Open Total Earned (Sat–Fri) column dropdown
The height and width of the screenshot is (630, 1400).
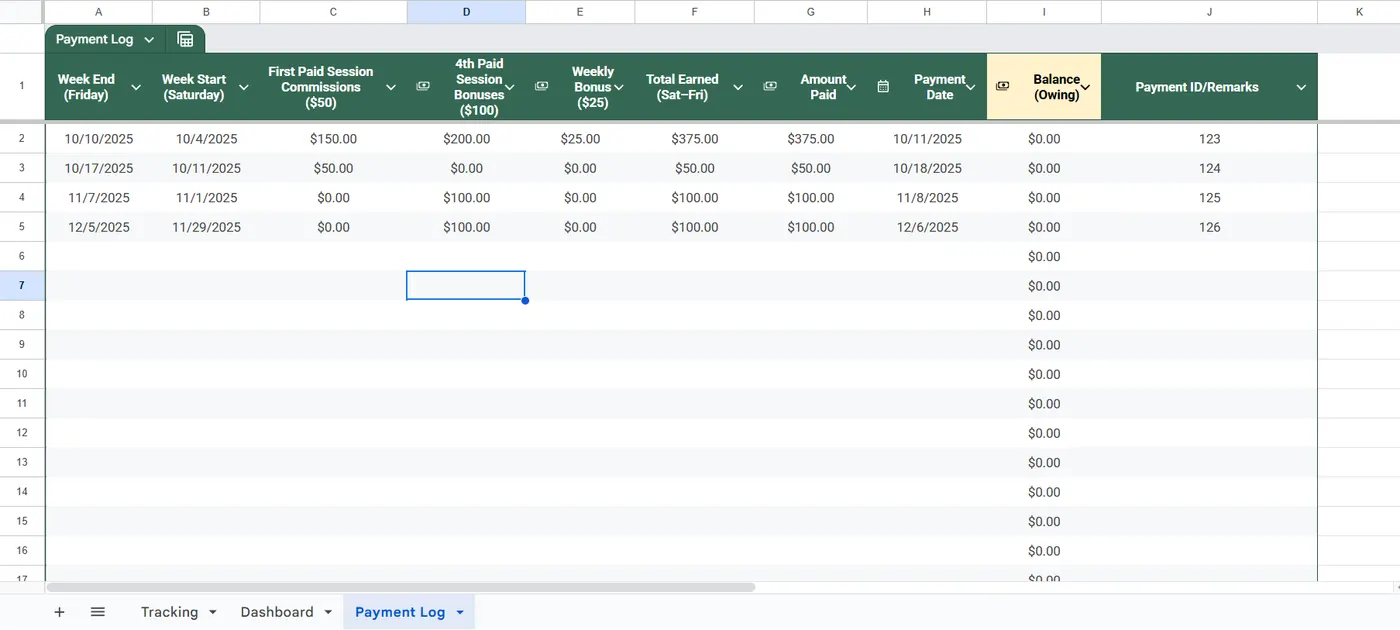pyautogui.click(x=738, y=88)
